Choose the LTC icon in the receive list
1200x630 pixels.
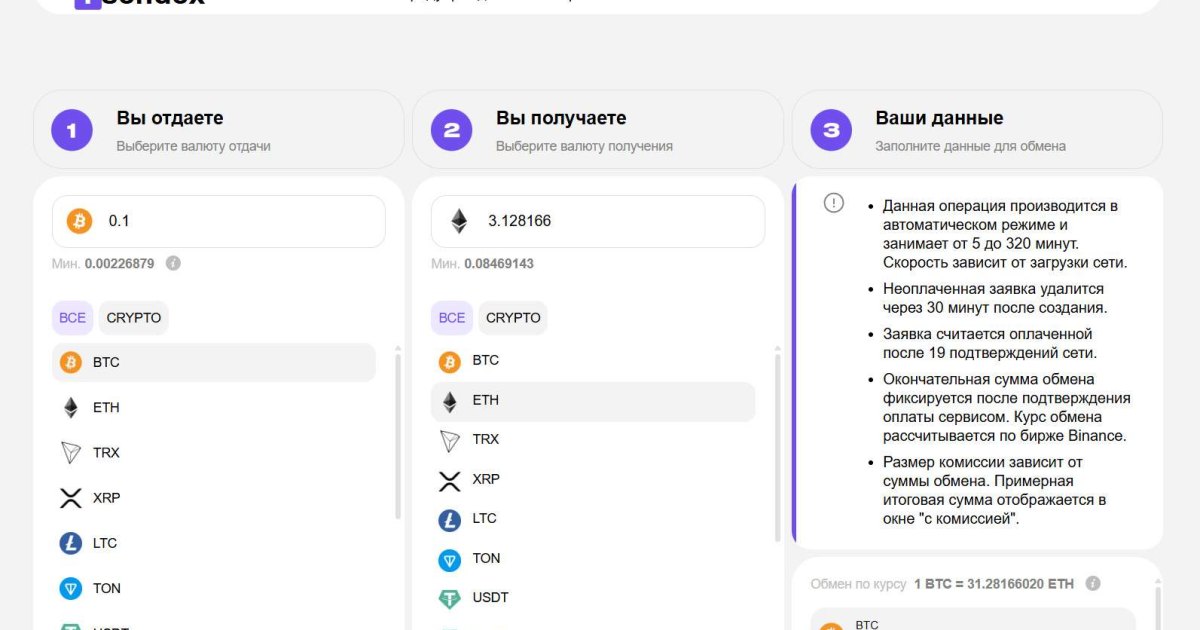coord(450,520)
